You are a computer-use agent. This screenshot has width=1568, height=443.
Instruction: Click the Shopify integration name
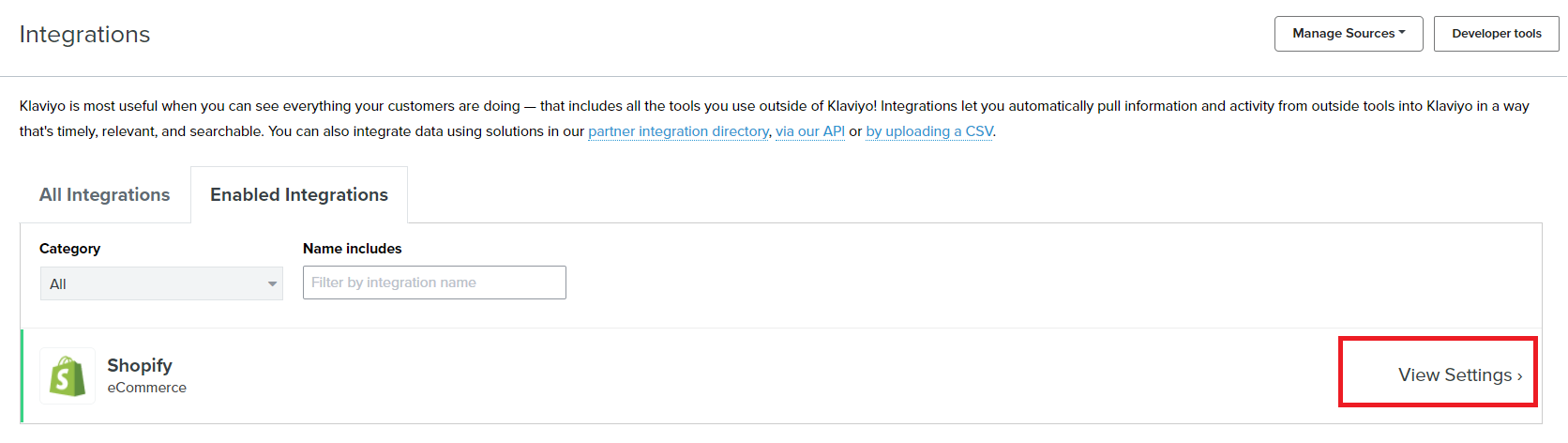pyautogui.click(x=140, y=365)
